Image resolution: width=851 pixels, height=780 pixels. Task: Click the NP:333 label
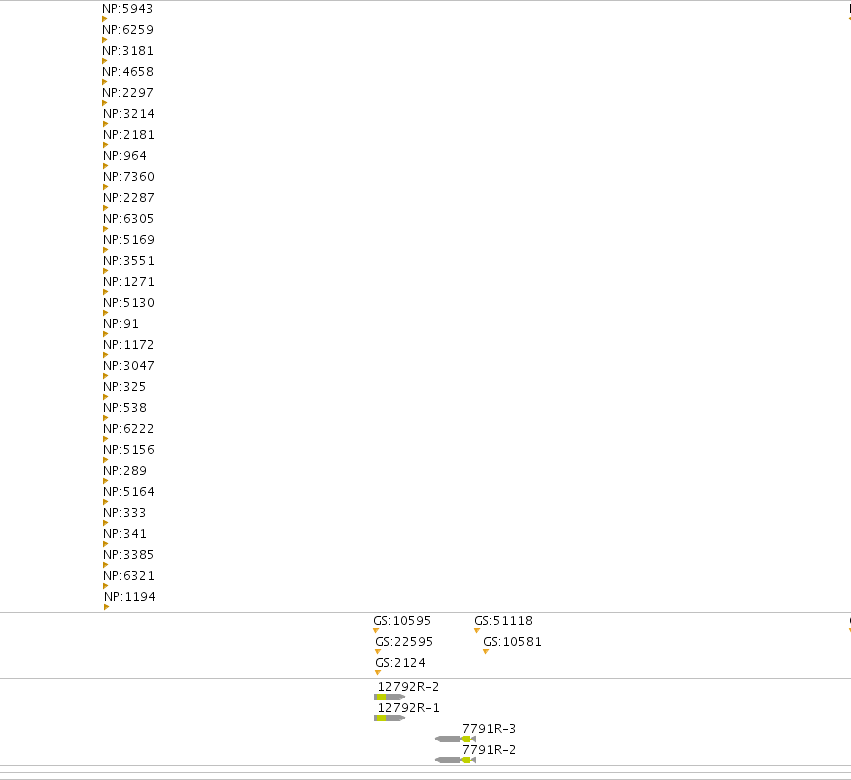(125, 512)
